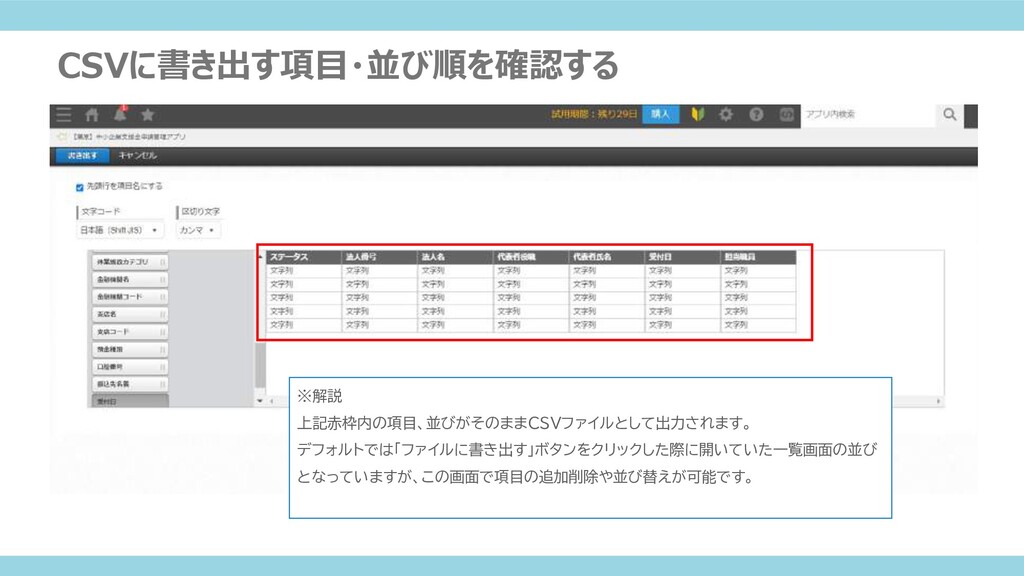Open the 文字コード dropdown 日本語 (Shift JIS)
Image resolution: width=1024 pixels, height=576 pixels.
120,231
